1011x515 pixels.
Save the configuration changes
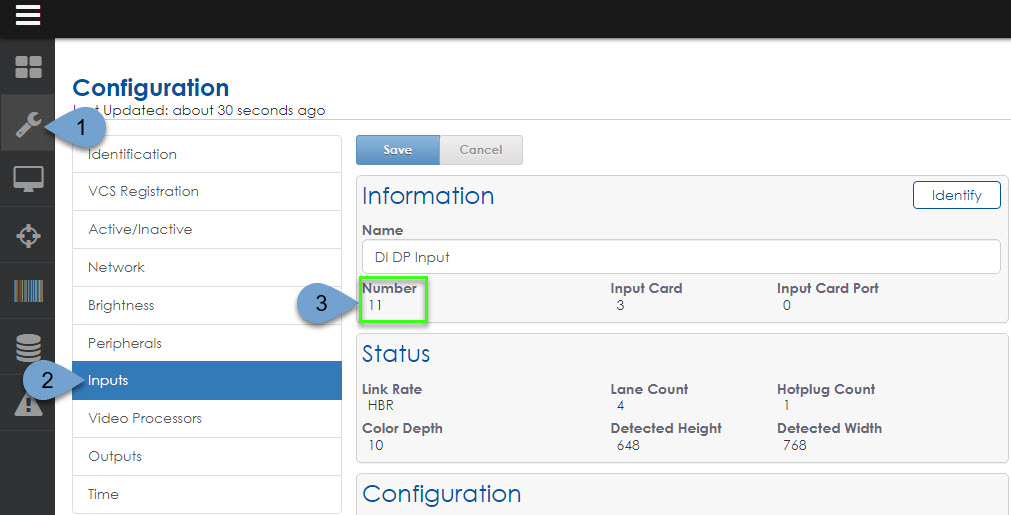[x=397, y=150]
